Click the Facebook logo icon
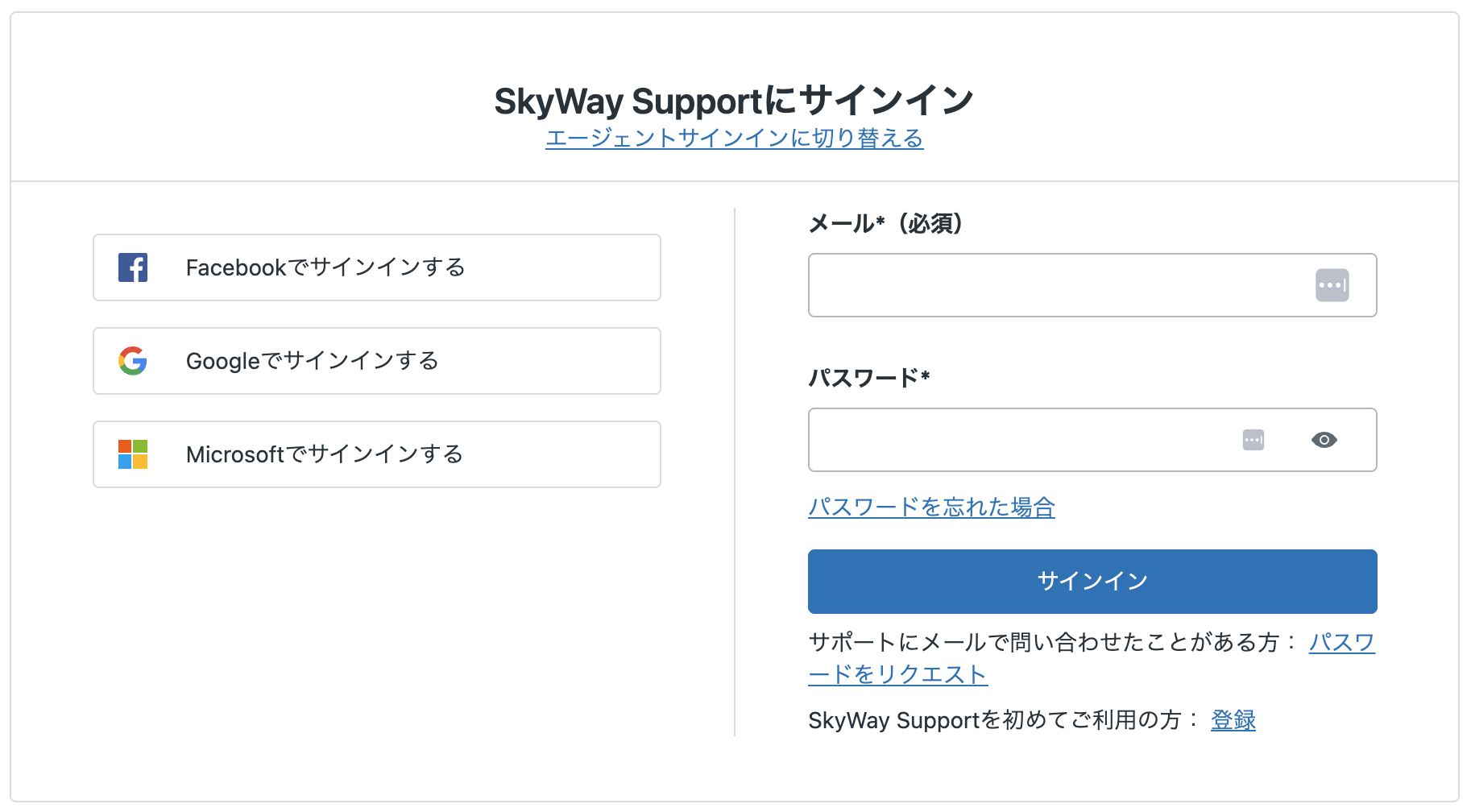This screenshot has height=812, width=1471. (x=133, y=267)
